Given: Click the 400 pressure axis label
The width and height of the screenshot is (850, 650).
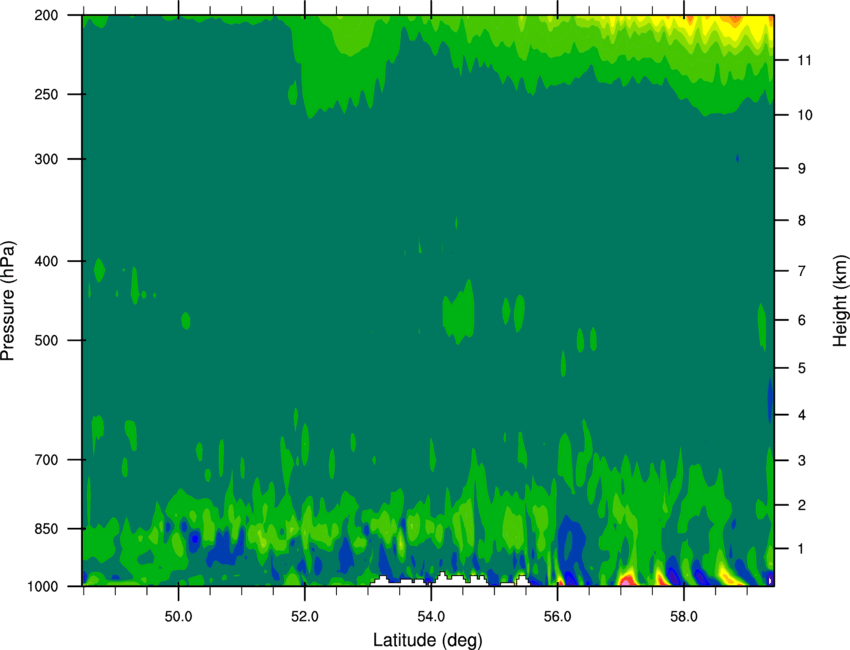Looking at the screenshot, I should (x=46, y=261).
